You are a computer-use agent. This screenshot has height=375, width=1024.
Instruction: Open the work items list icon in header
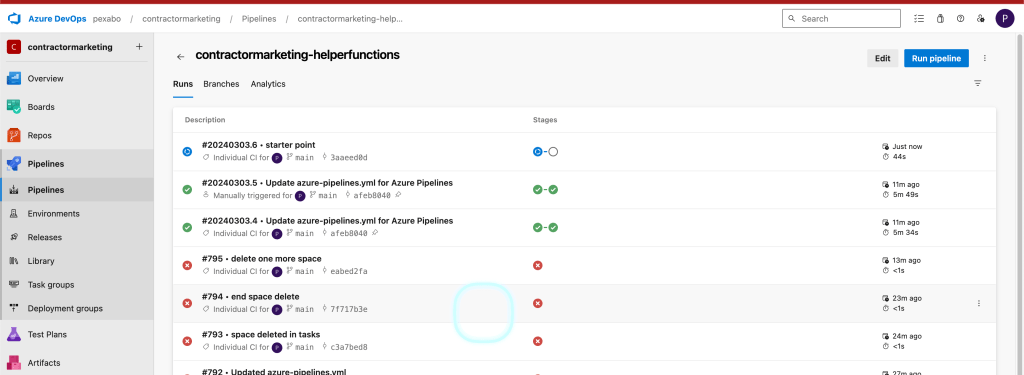(920, 19)
